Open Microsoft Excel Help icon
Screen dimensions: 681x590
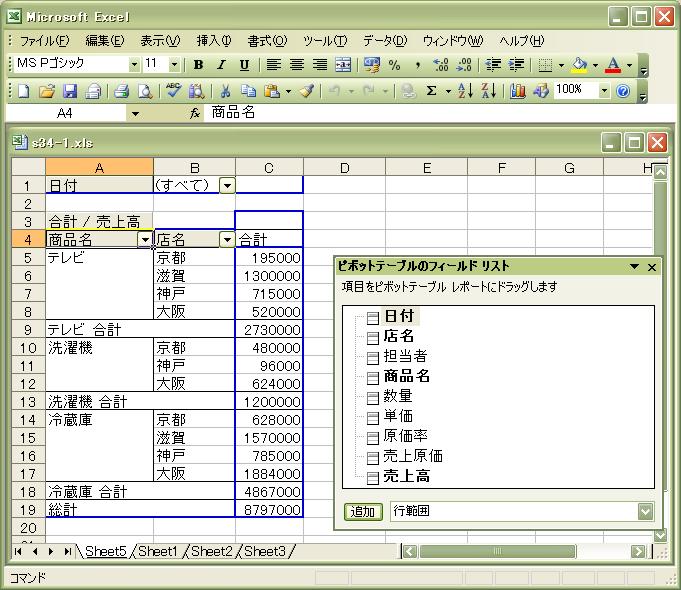(x=623, y=91)
